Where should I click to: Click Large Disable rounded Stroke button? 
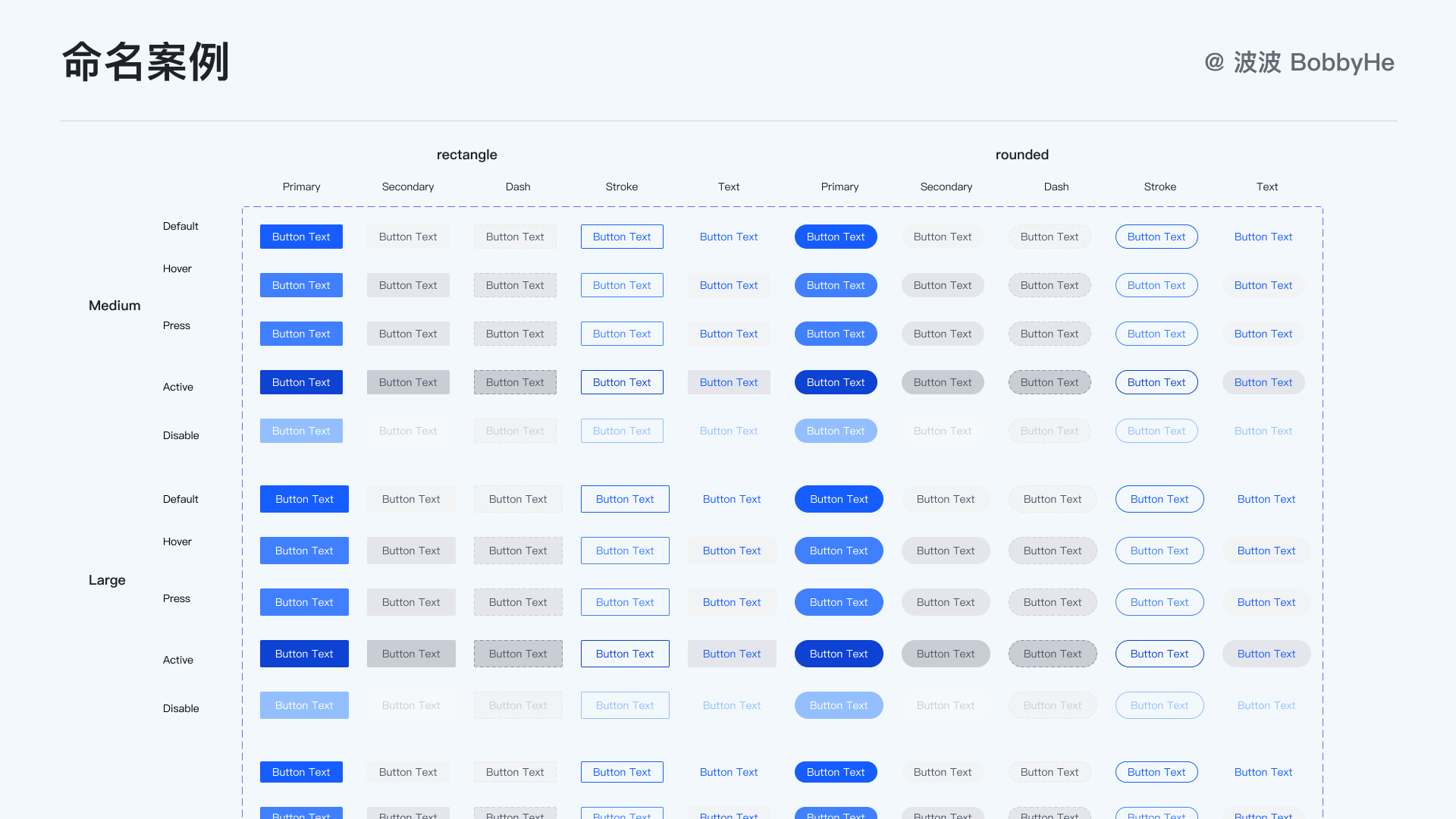(1159, 705)
